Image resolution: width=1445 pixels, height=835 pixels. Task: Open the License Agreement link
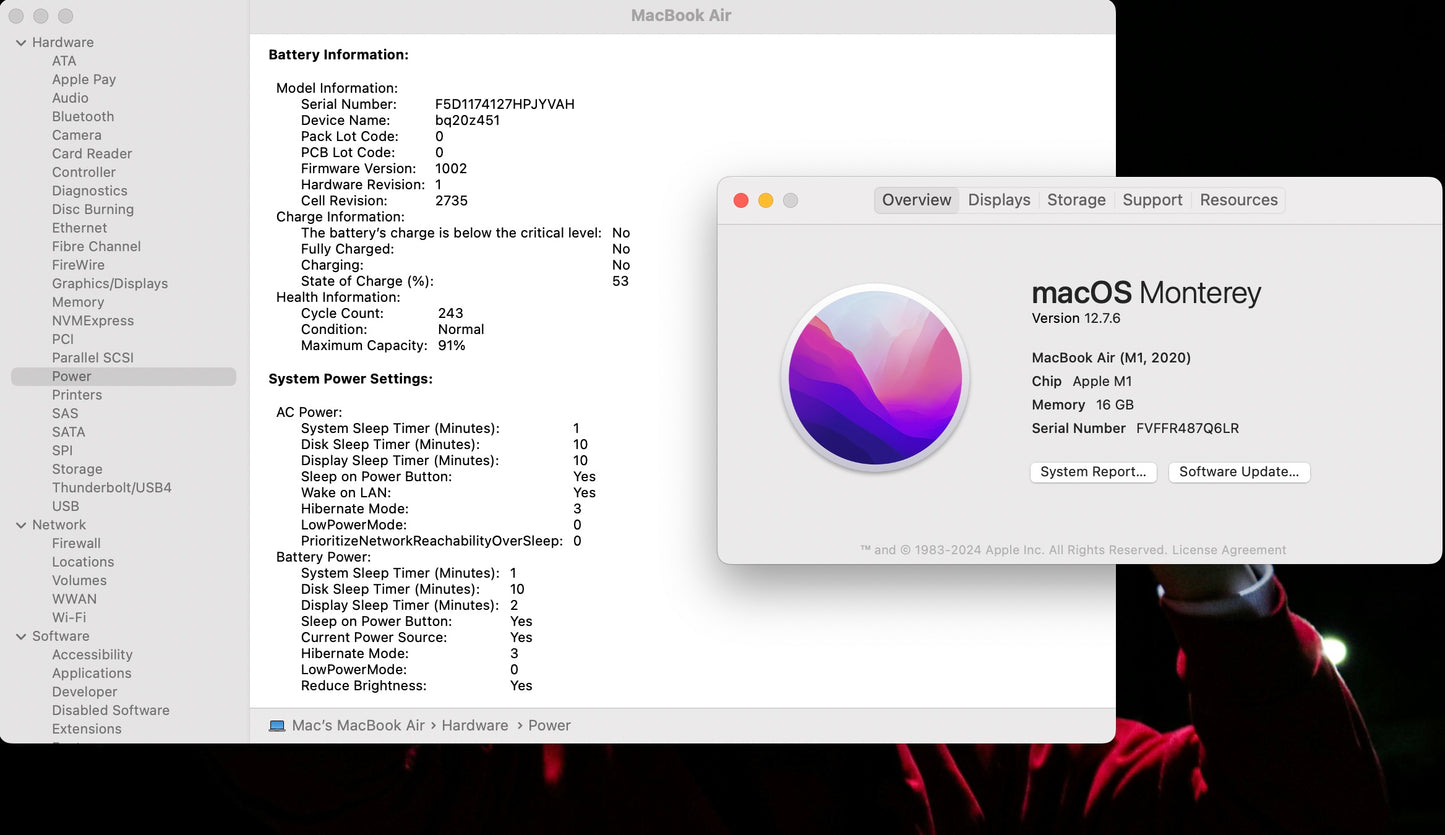tap(1229, 550)
